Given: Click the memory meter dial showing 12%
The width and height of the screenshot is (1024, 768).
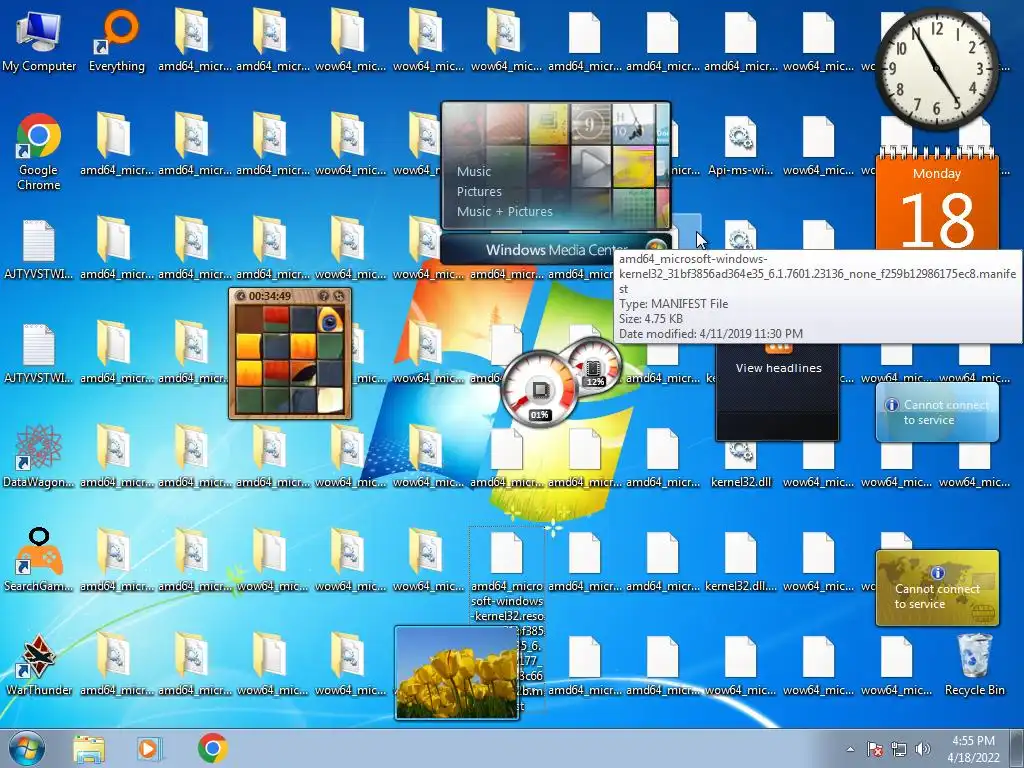Looking at the screenshot, I should (x=593, y=366).
